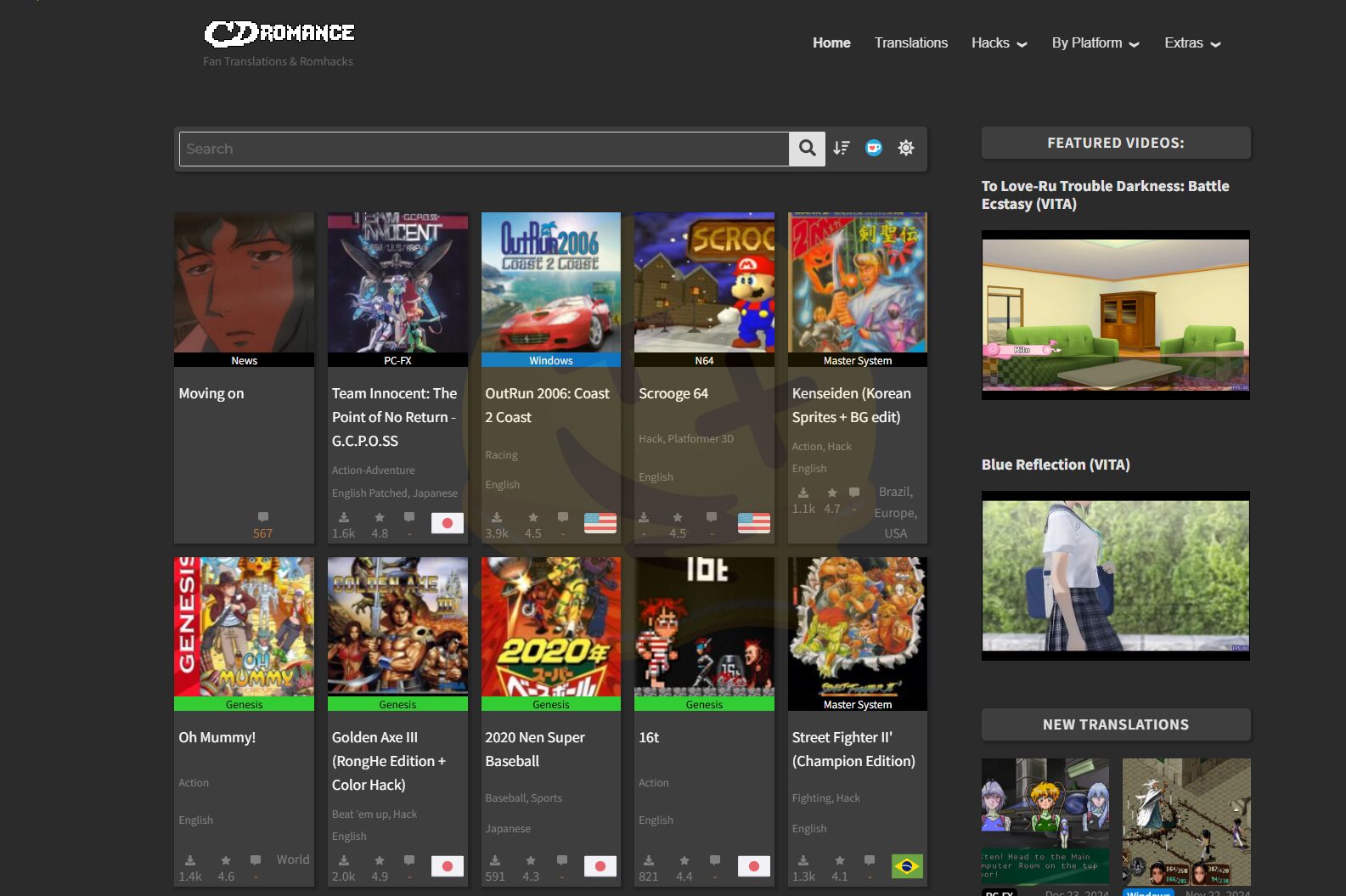Click star rating icon on Team Innocent

point(380,517)
